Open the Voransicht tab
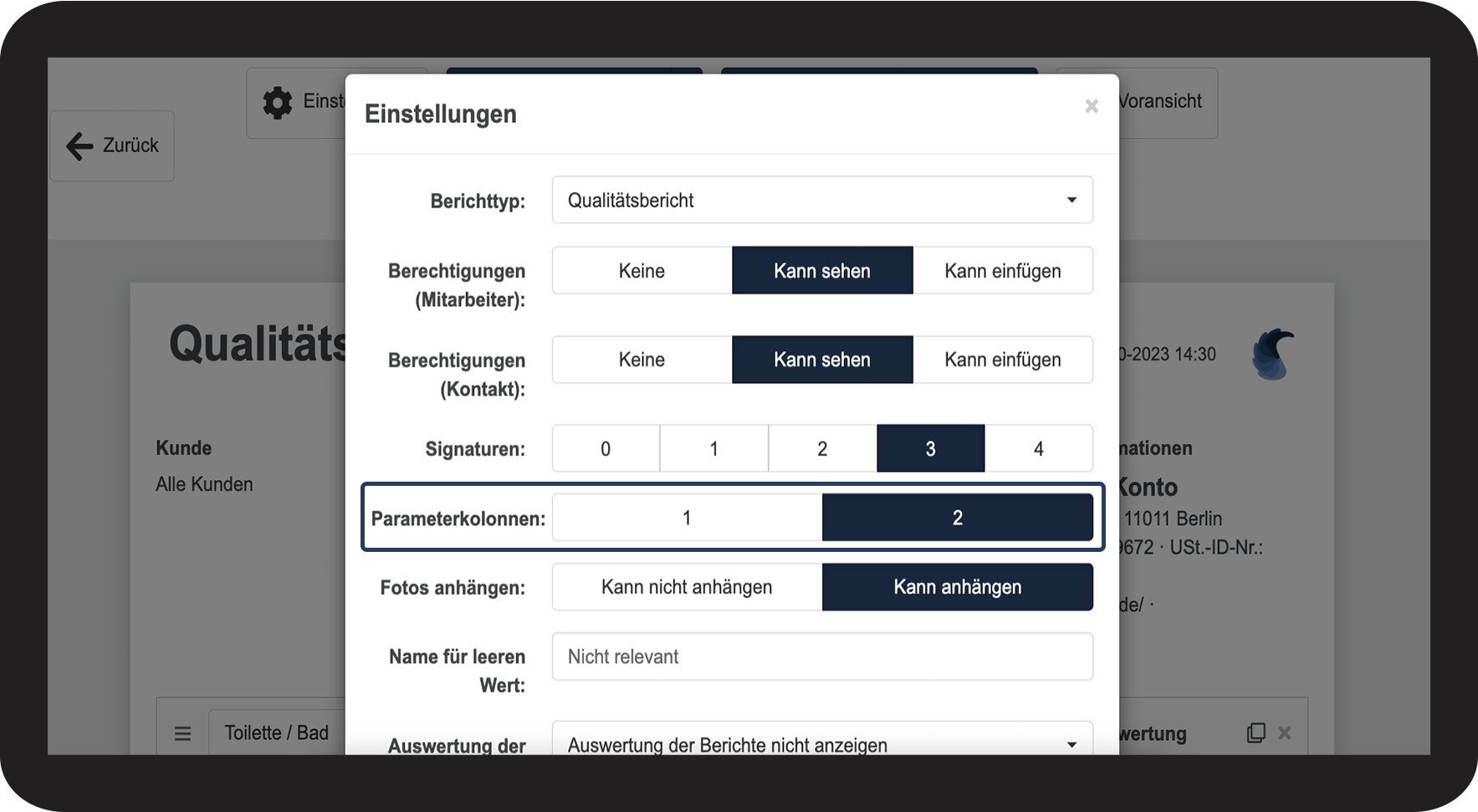1478x812 pixels. click(x=1159, y=102)
